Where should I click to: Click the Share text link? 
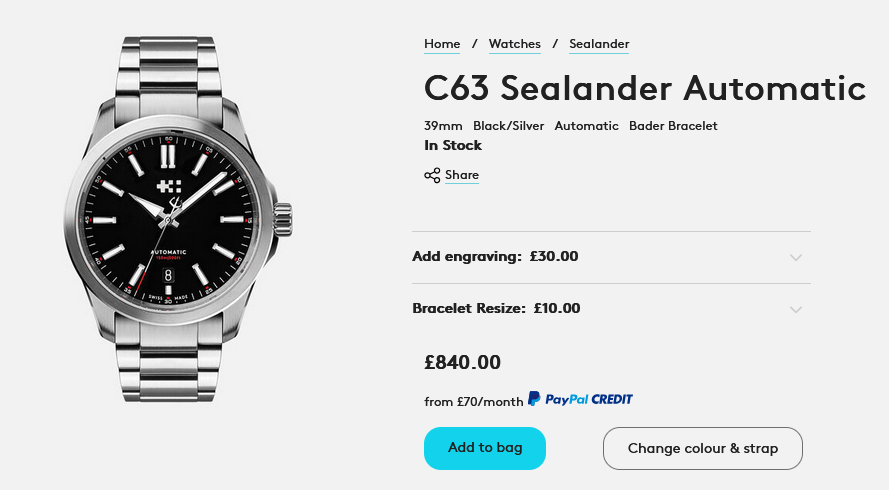pyautogui.click(x=462, y=175)
